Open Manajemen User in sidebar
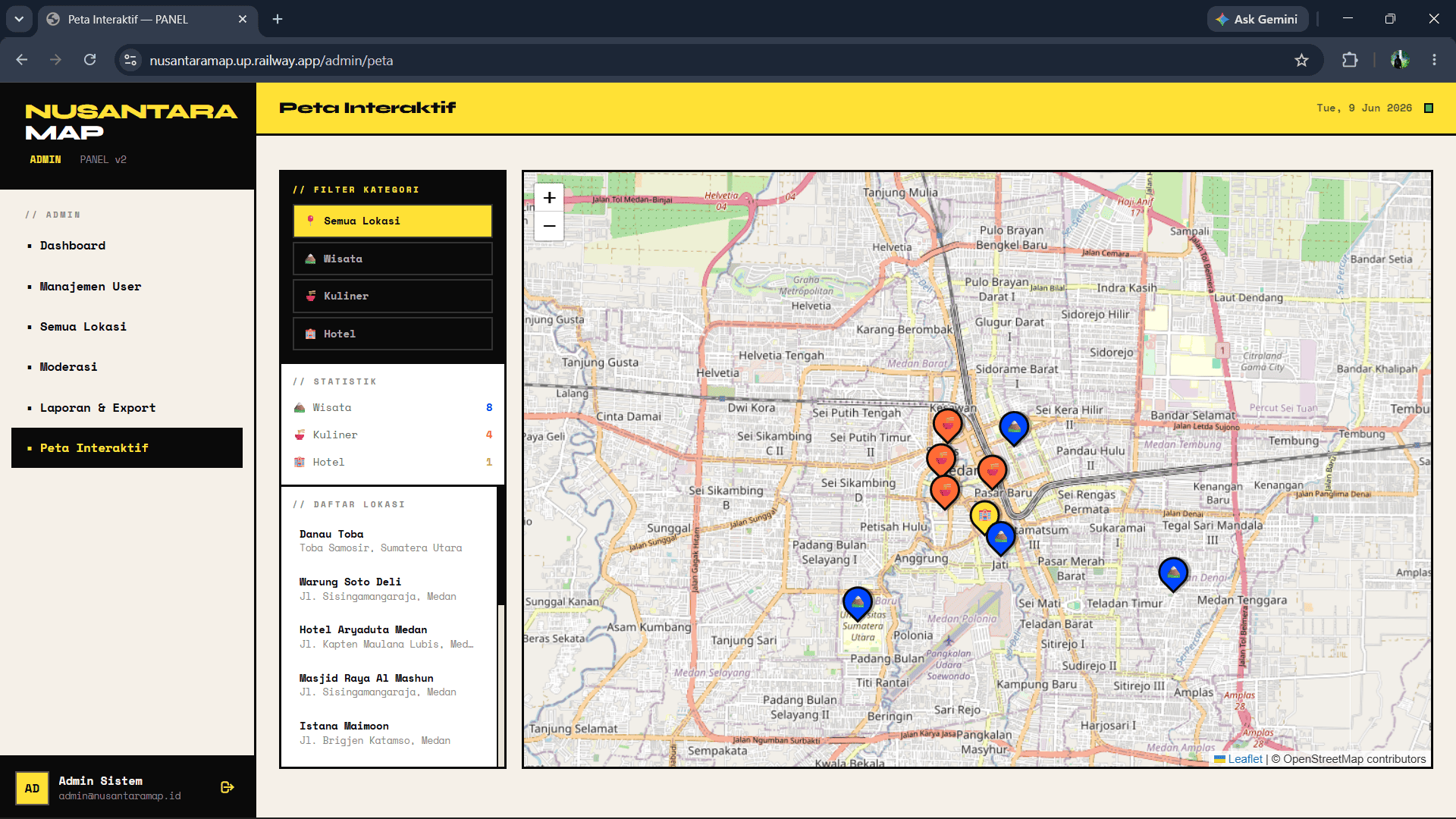This screenshot has height=819, width=1456. coord(127,286)
